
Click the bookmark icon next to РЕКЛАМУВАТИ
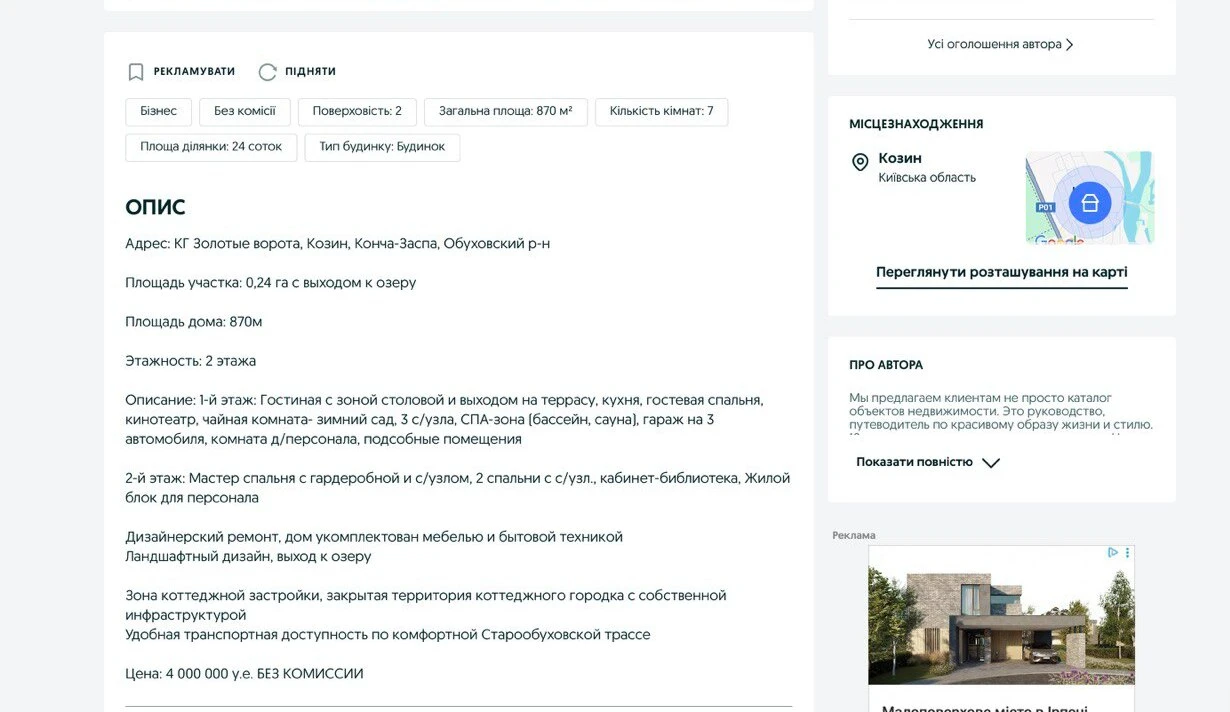(135, 71)
